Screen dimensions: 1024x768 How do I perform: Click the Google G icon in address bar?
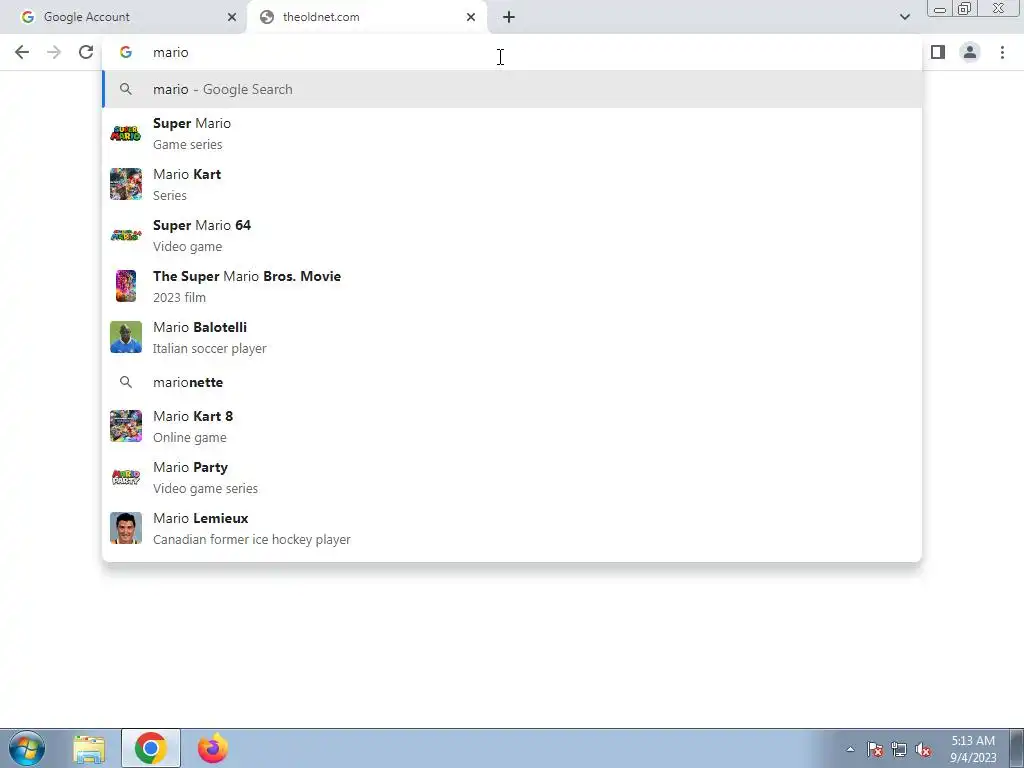126,52
